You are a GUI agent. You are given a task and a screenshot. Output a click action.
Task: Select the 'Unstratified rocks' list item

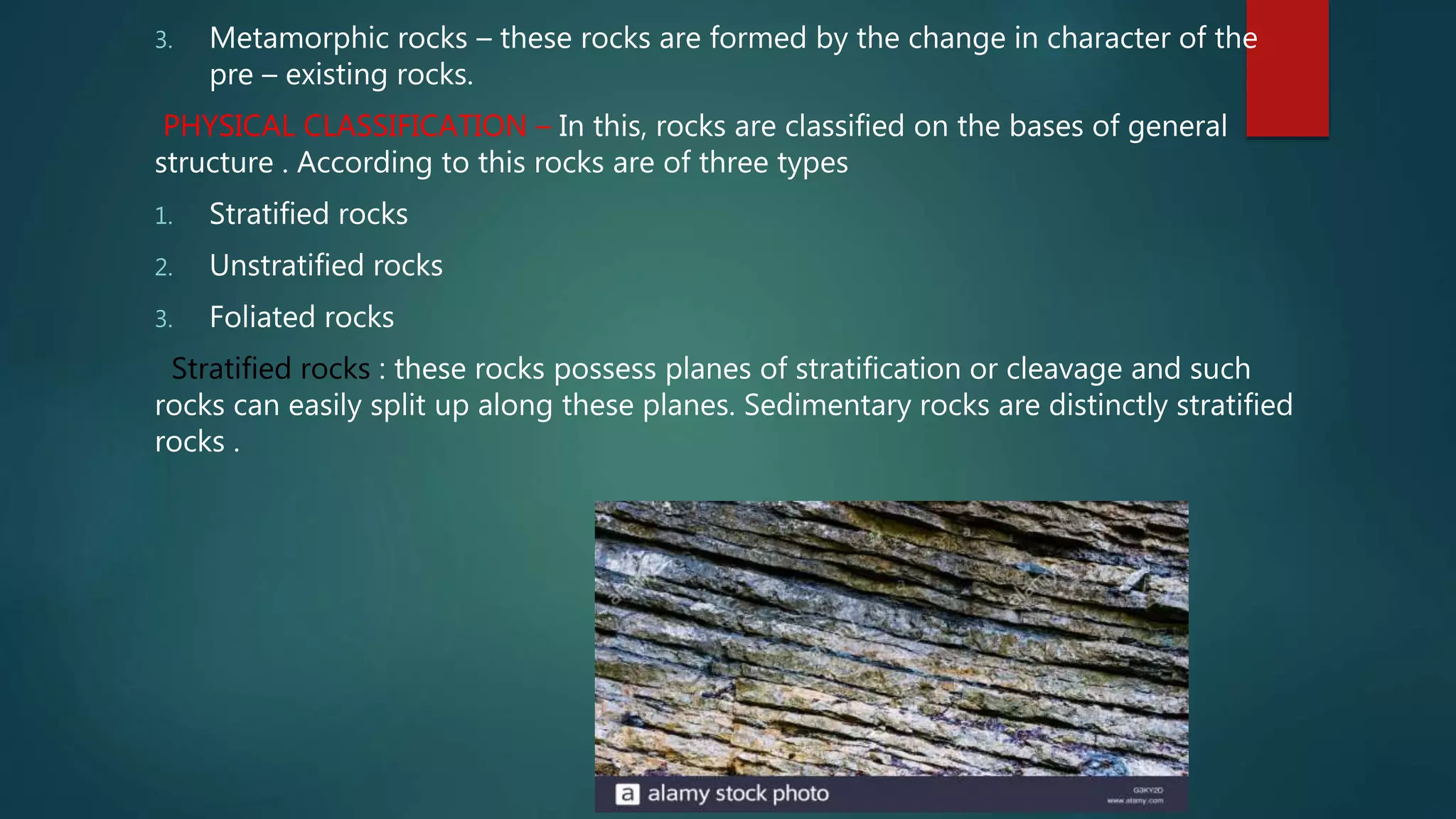click(326, 266)
